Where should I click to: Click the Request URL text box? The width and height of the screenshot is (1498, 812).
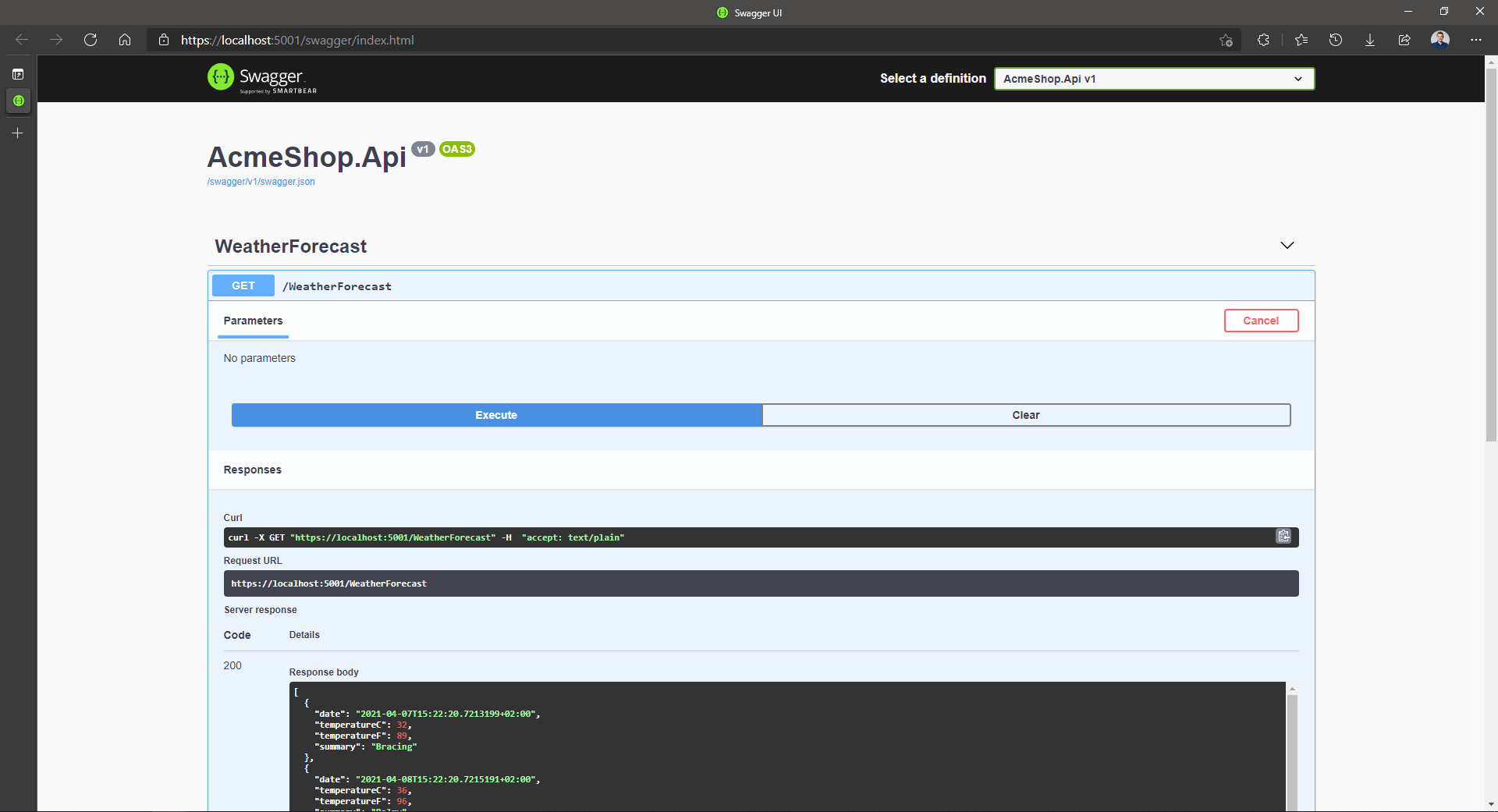(x=761, y=583)
